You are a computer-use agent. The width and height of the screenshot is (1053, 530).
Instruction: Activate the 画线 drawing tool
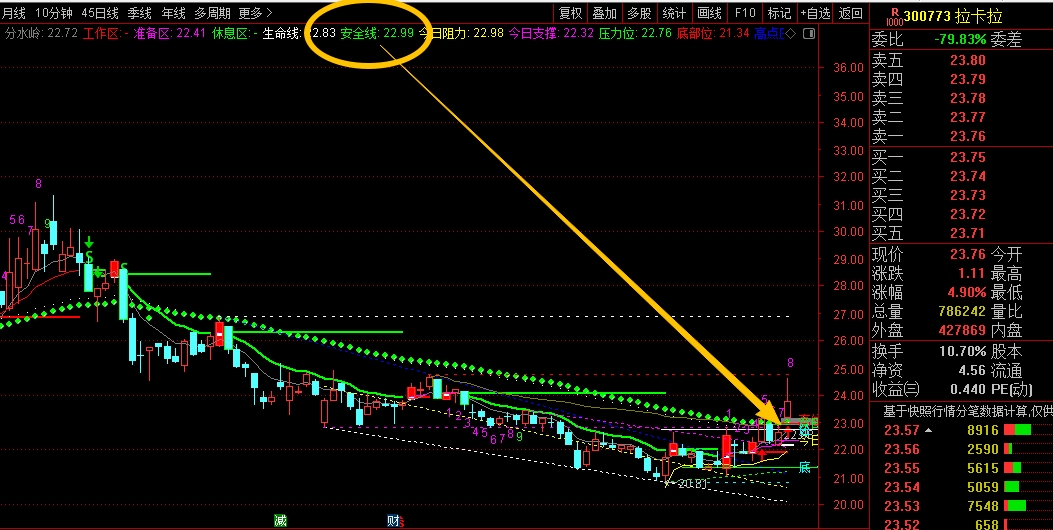tap(709, 13)
